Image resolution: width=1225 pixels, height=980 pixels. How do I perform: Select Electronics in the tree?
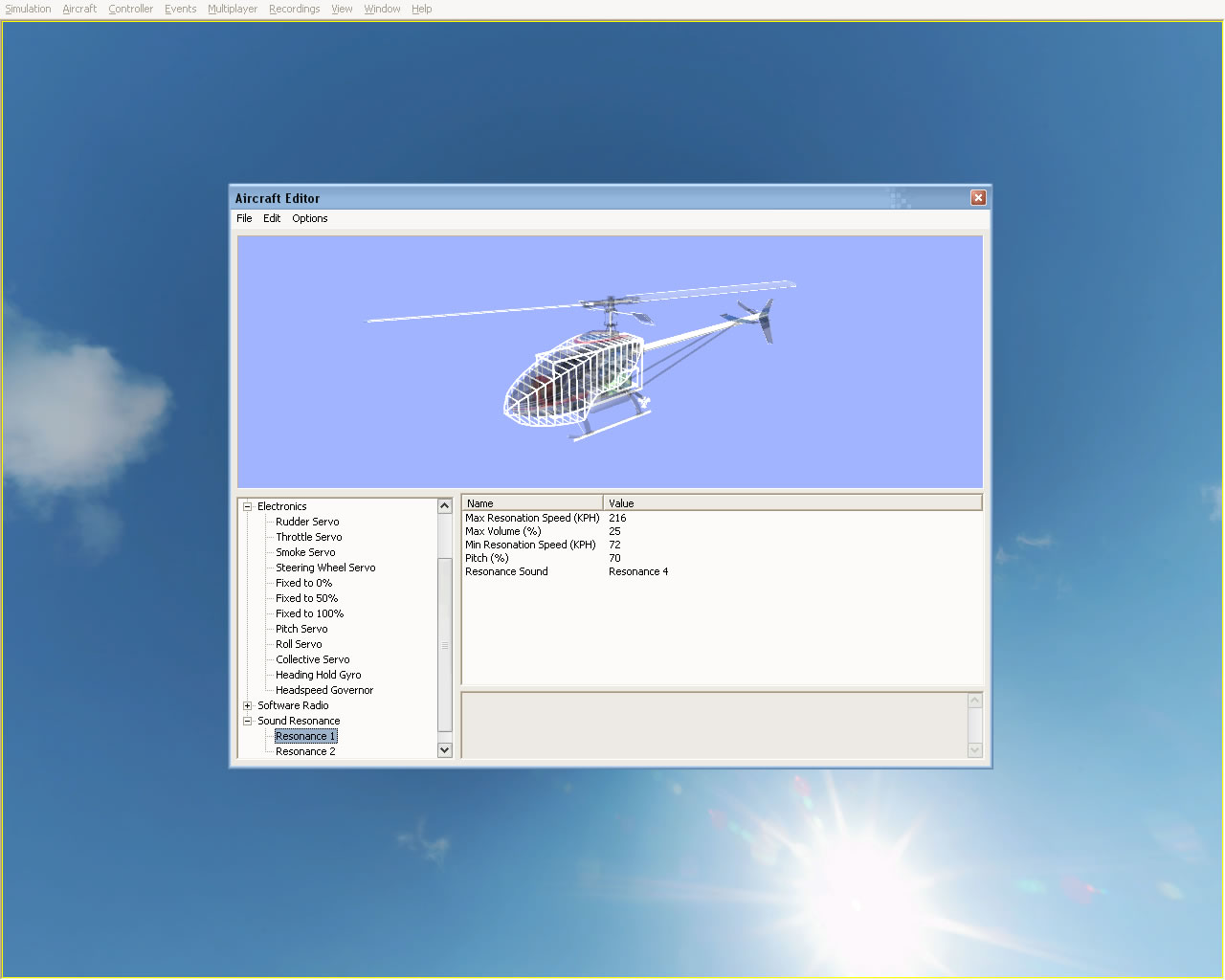[x=282, y=506]
